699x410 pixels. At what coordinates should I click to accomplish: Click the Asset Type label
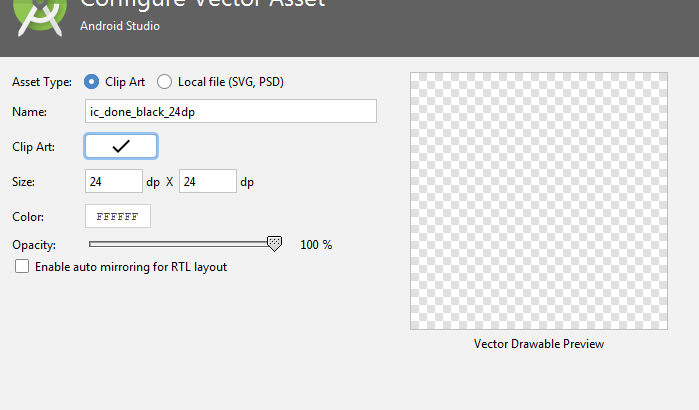click(x=42, y=81)
